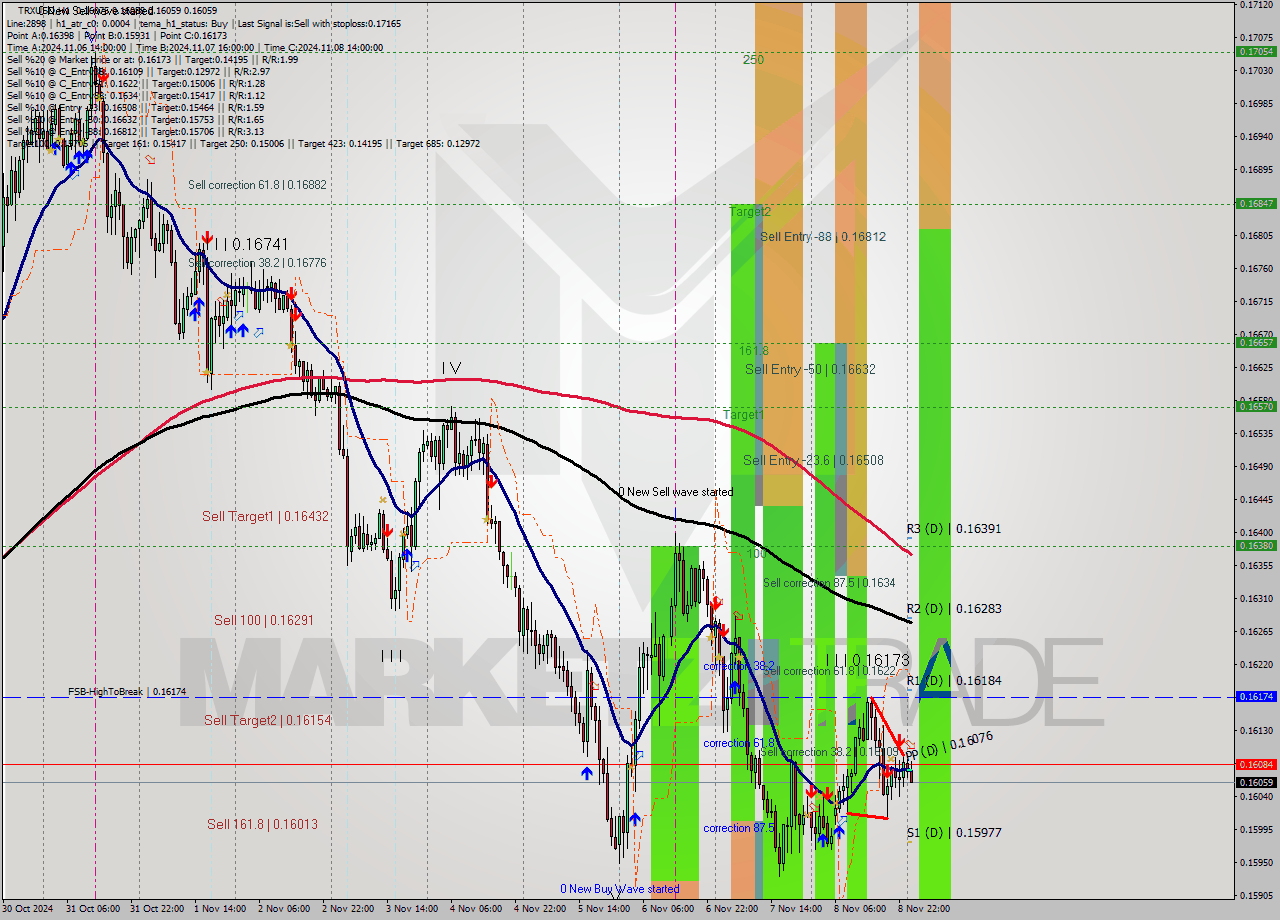The height and width of the screenshot is (920, 1280).
Task: Click the 'Sell correction 61.8 | 0.16882' label
Action: 257,185
